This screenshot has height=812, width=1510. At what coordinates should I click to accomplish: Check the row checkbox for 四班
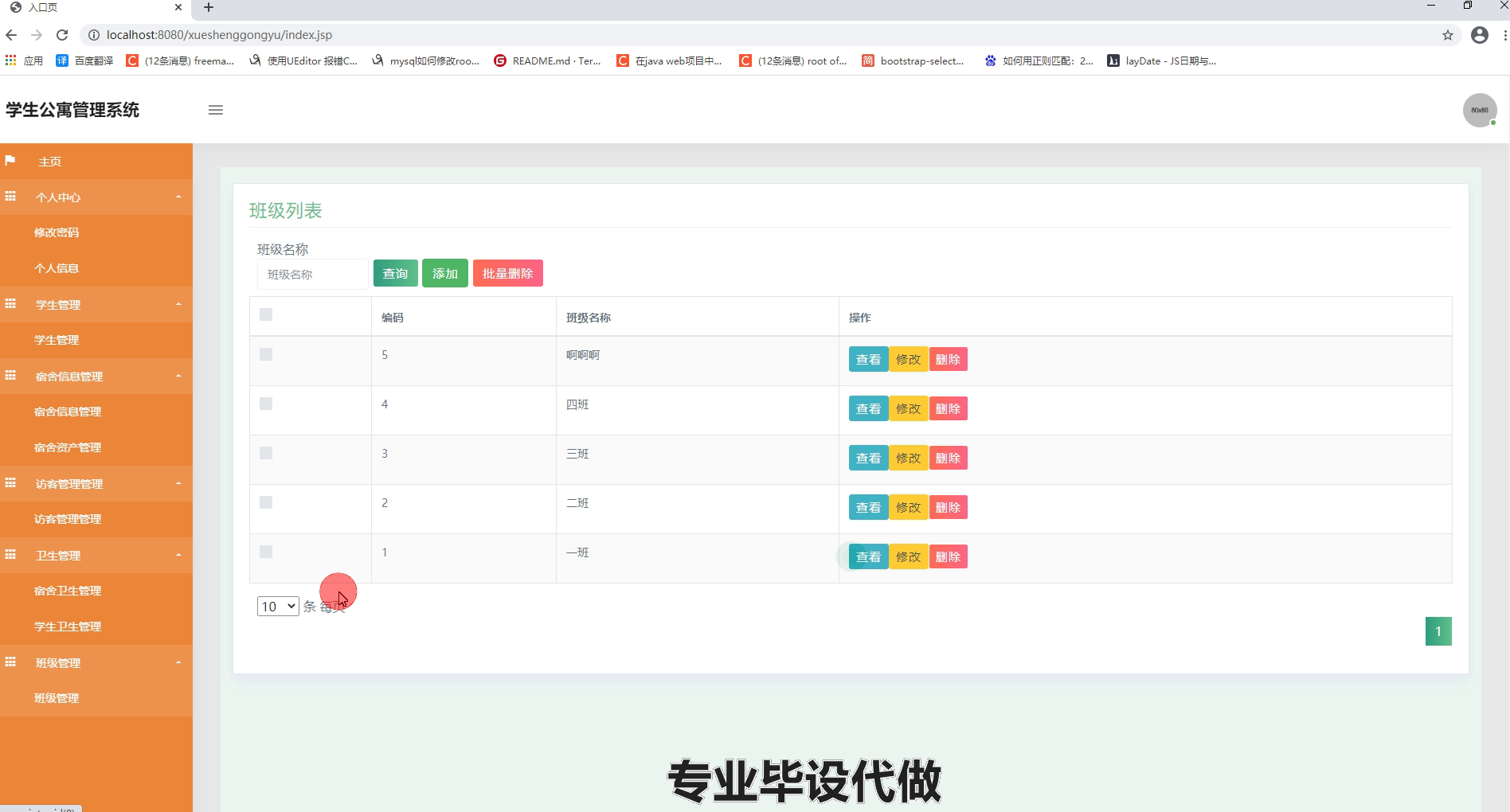pos(266,404)
